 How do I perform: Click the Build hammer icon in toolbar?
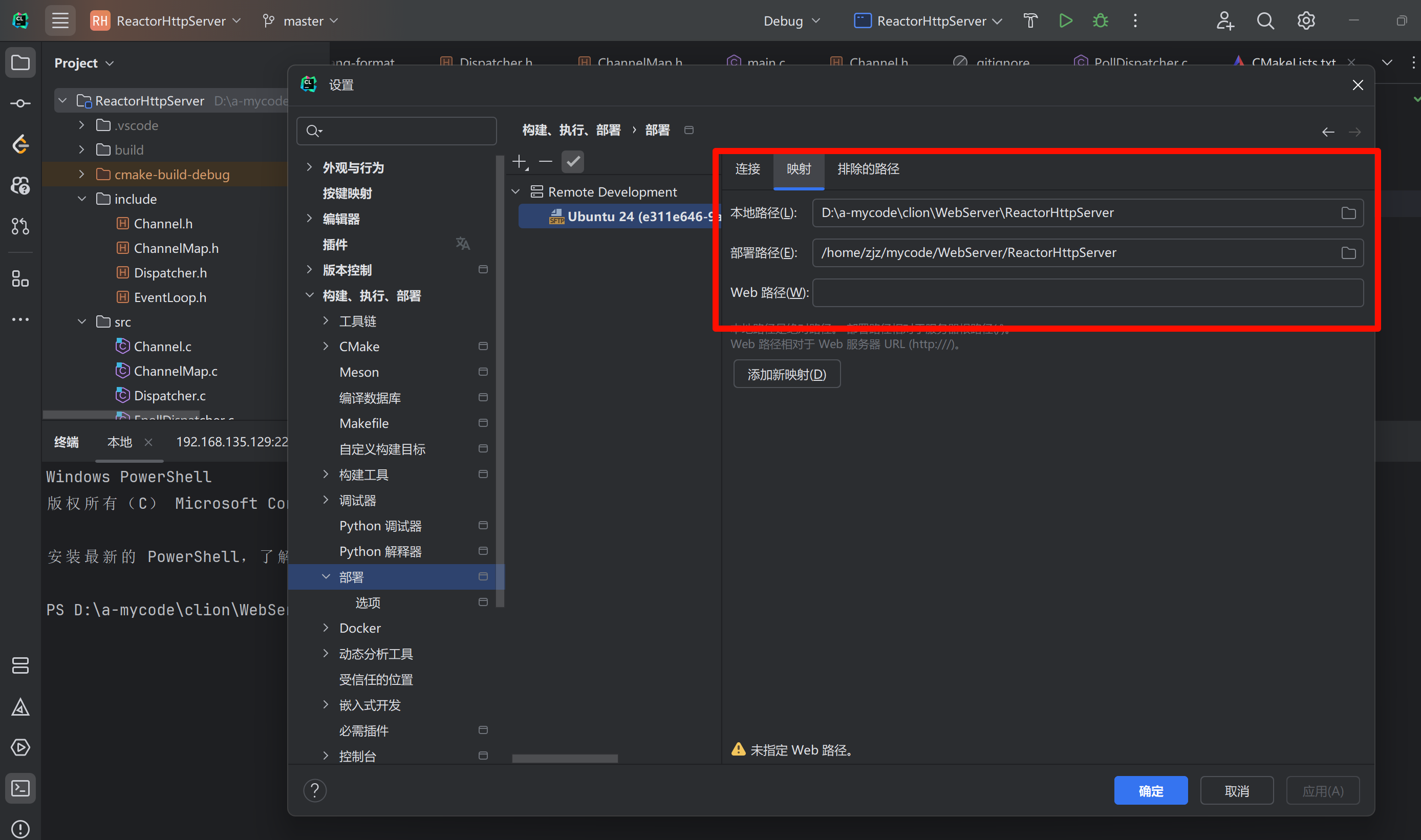pyautogui.click(x=1030, y=21)
